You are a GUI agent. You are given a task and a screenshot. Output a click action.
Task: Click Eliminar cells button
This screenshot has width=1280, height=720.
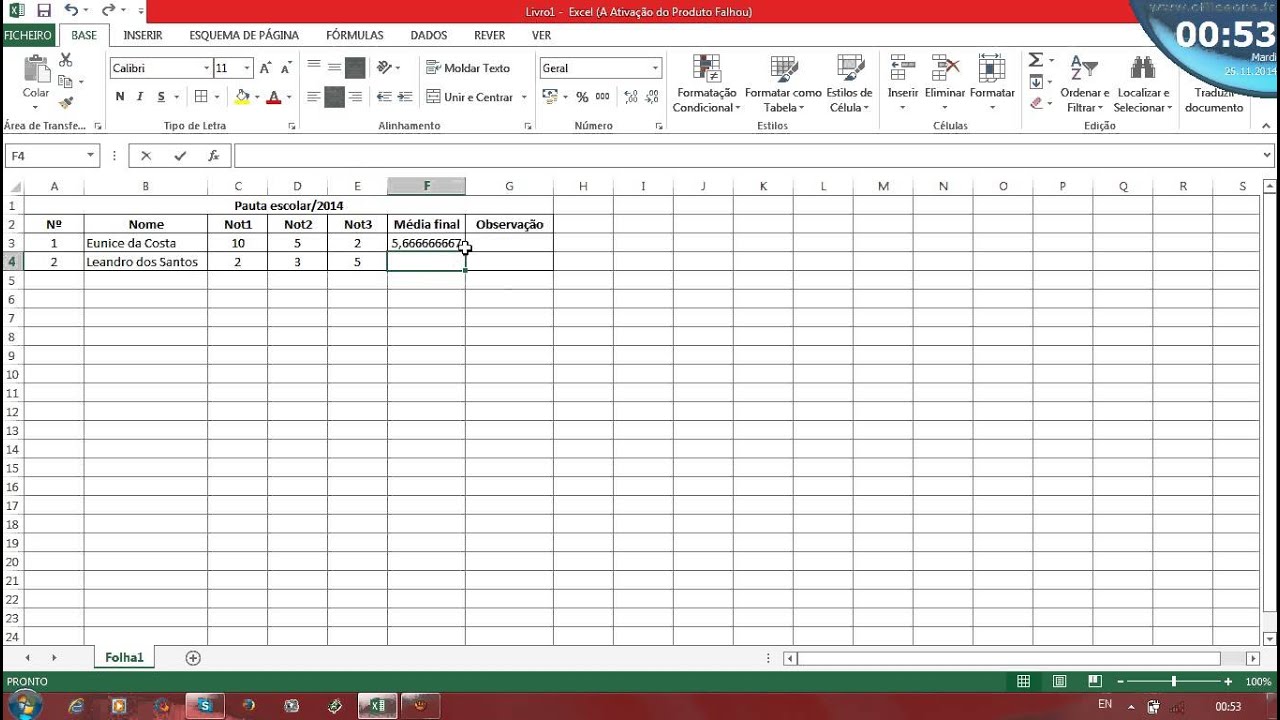point(945,84)
